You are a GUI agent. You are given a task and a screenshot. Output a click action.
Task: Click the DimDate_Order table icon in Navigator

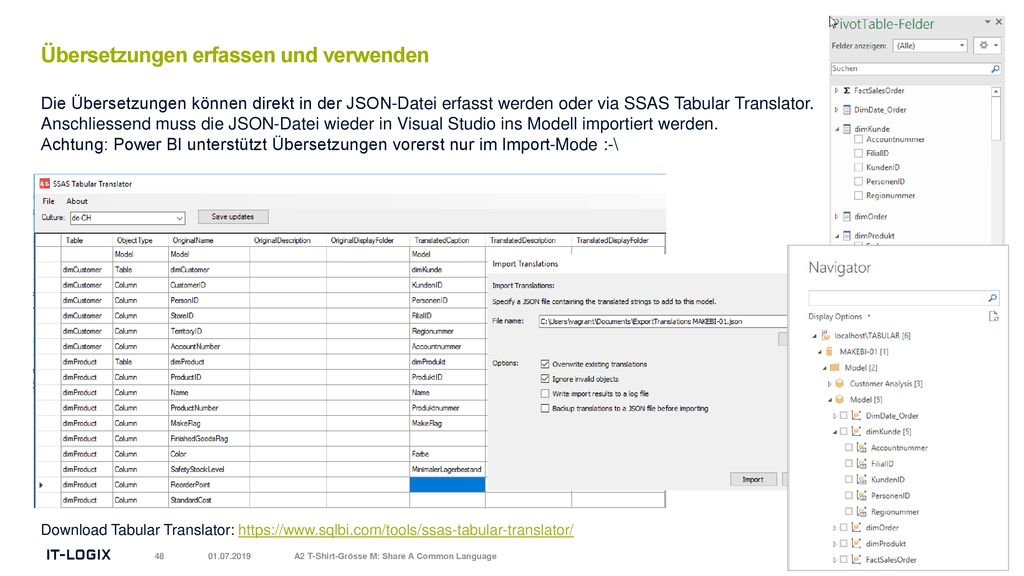(856, 415)
